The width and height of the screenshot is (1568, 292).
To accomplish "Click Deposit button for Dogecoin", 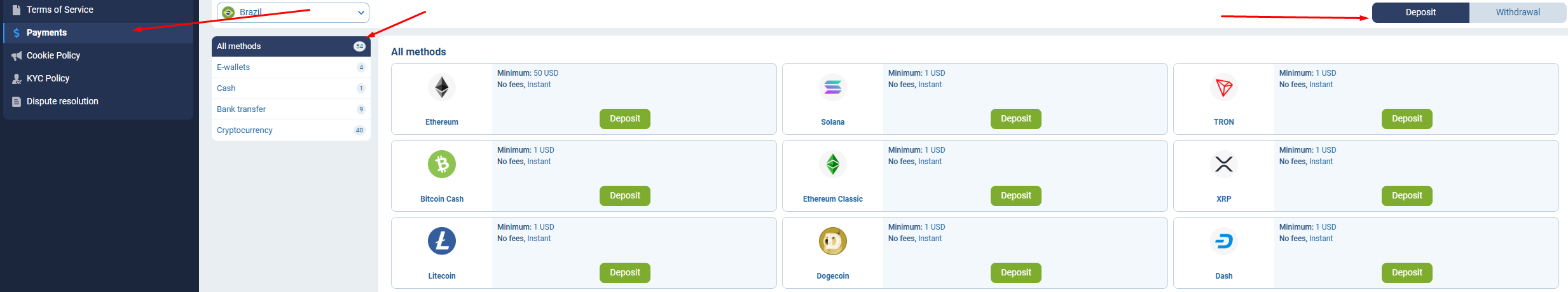I will [1016, 272].
